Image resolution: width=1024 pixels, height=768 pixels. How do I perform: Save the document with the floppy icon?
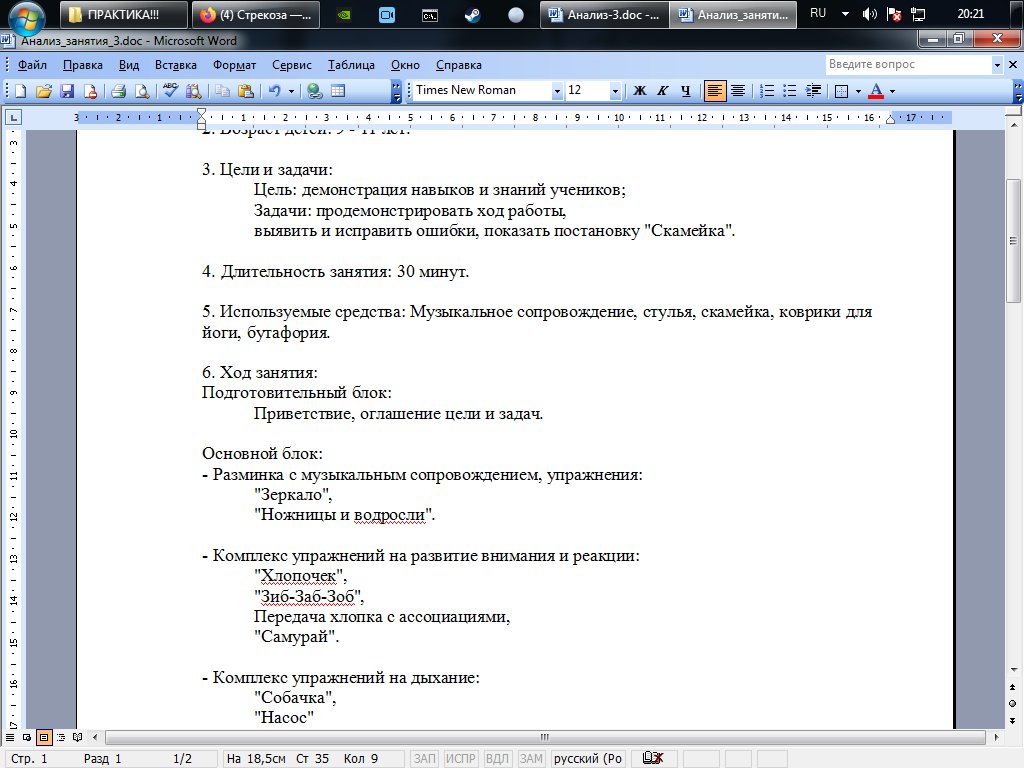[67, 91]
